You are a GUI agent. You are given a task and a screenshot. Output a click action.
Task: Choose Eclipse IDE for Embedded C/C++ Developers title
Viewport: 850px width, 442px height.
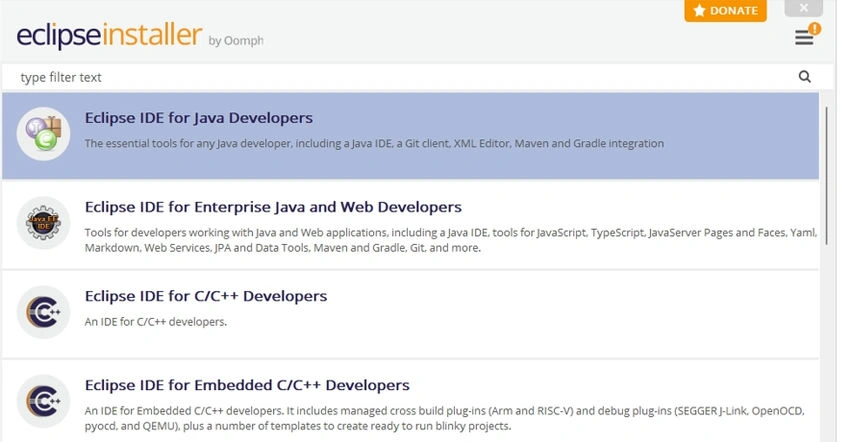(x=247, y=385)
